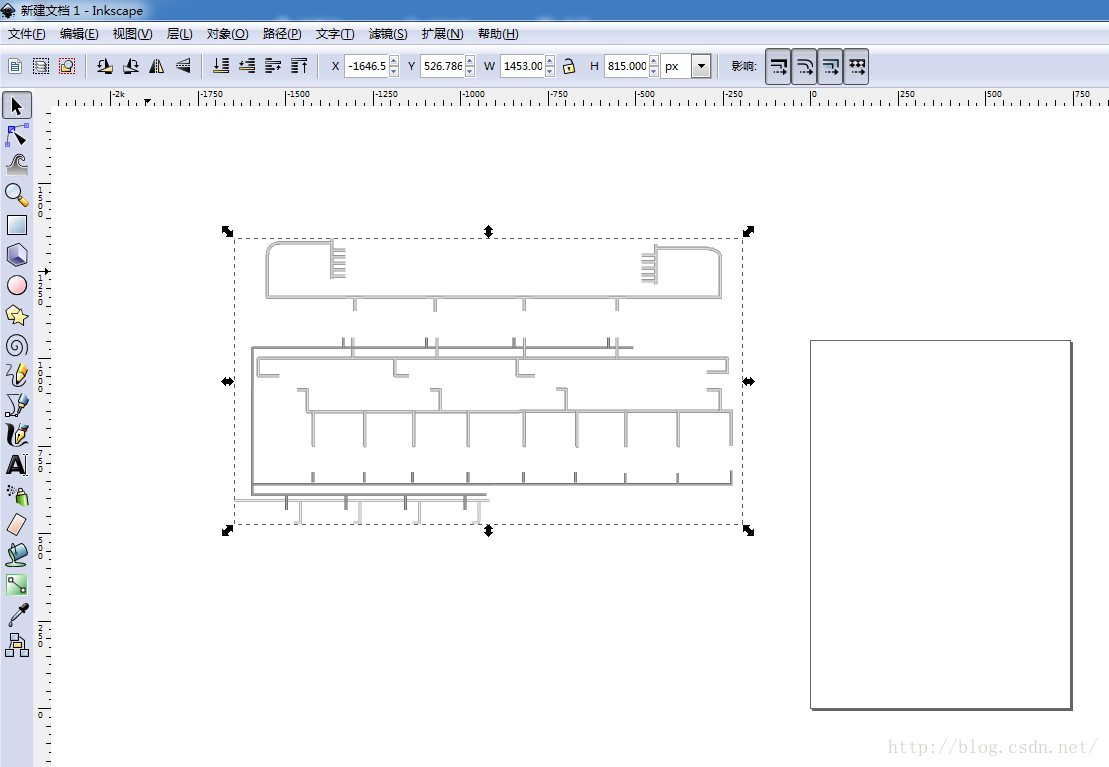Select the Spiral tool
Screen dimensions: 1109x767
coord(17,345)
